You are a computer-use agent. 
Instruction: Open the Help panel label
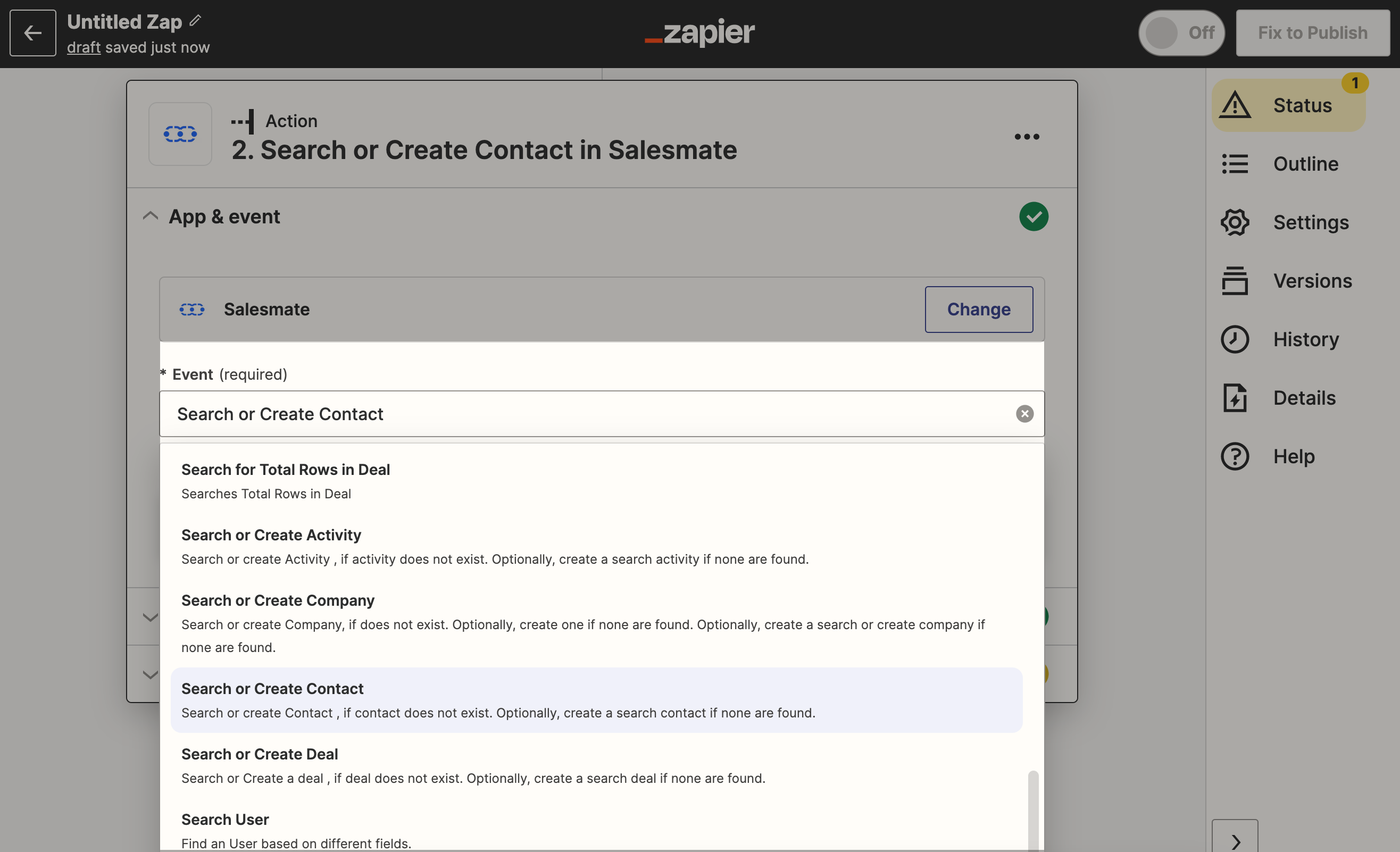[1294, 456]
